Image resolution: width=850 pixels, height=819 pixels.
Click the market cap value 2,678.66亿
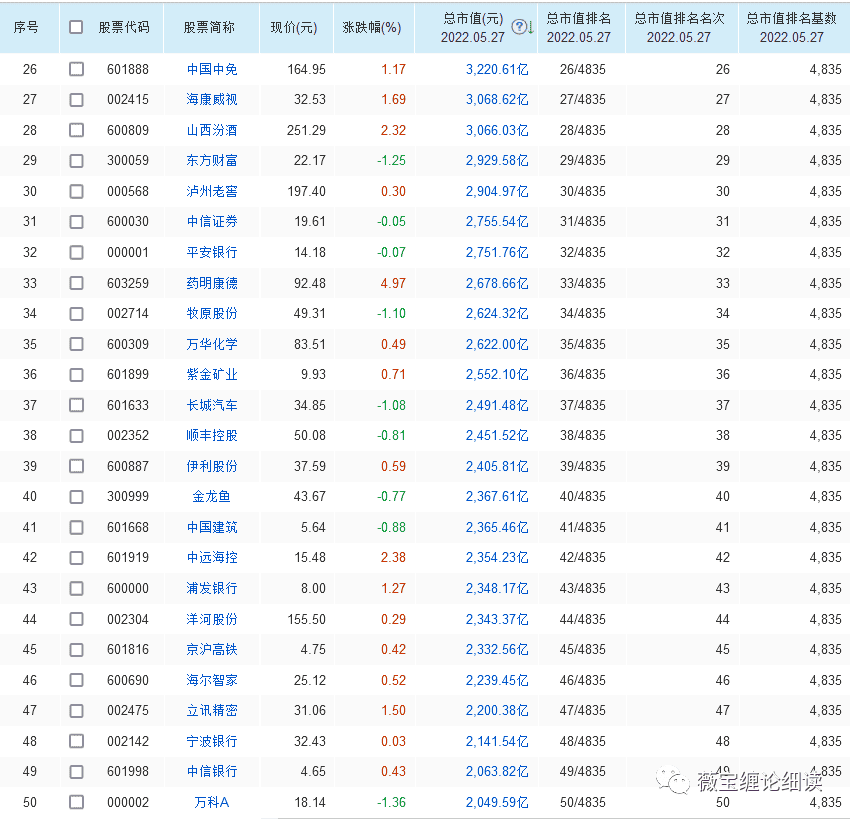(497, 283)
